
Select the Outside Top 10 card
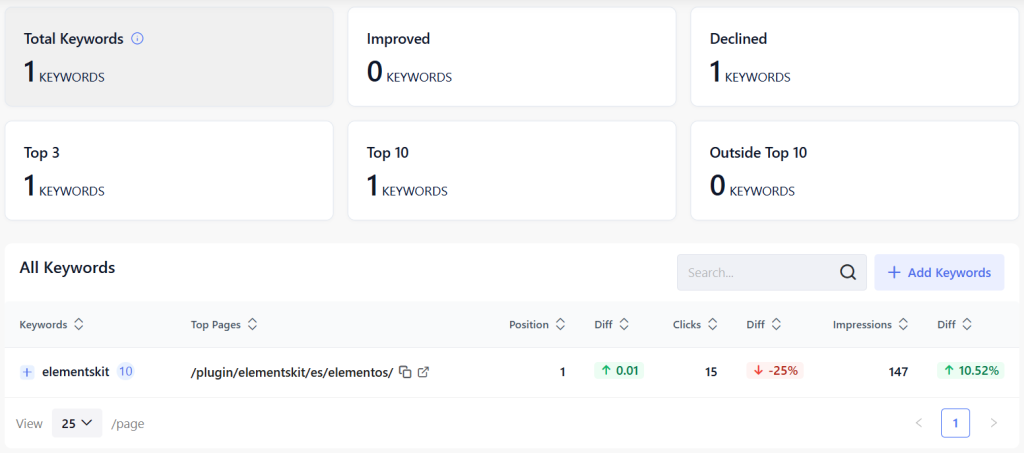click(x=855, y=171)
